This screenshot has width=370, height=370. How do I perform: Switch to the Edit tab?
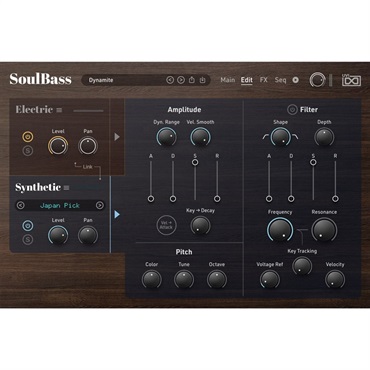click(247, 80)
